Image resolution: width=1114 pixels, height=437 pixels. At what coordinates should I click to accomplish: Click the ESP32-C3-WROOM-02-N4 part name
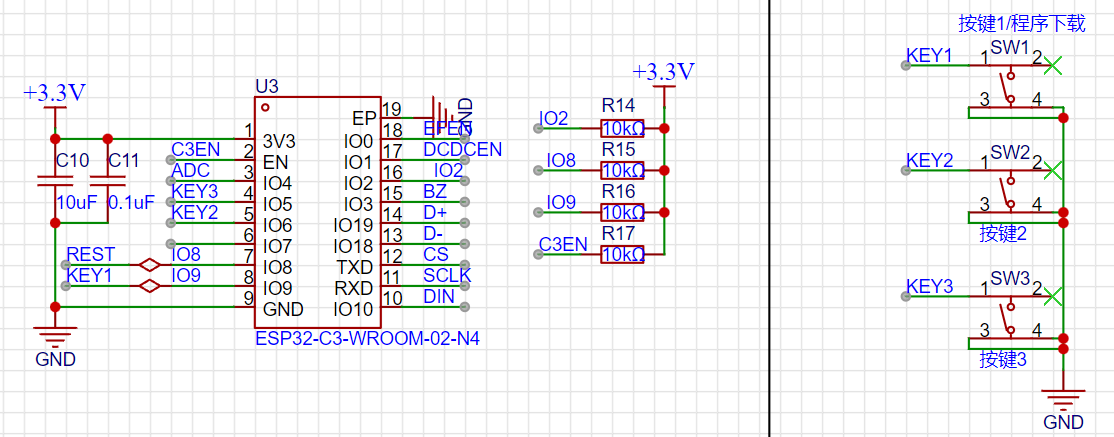coord(367,338)
